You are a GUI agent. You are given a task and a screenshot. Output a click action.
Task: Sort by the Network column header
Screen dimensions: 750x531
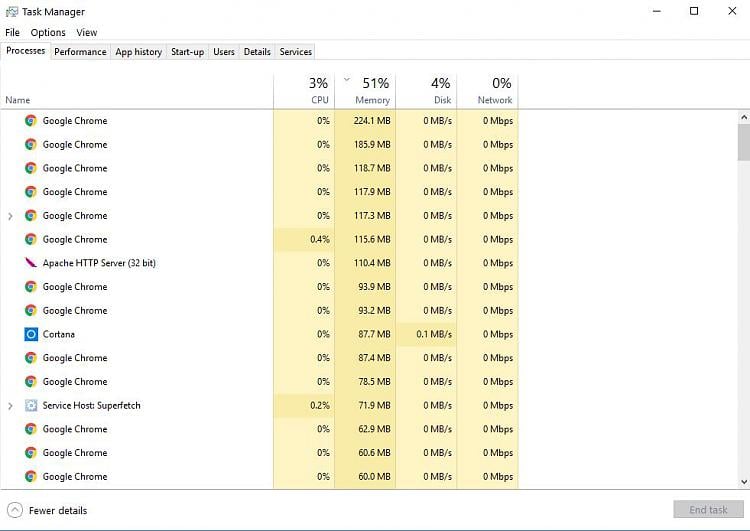487,91
